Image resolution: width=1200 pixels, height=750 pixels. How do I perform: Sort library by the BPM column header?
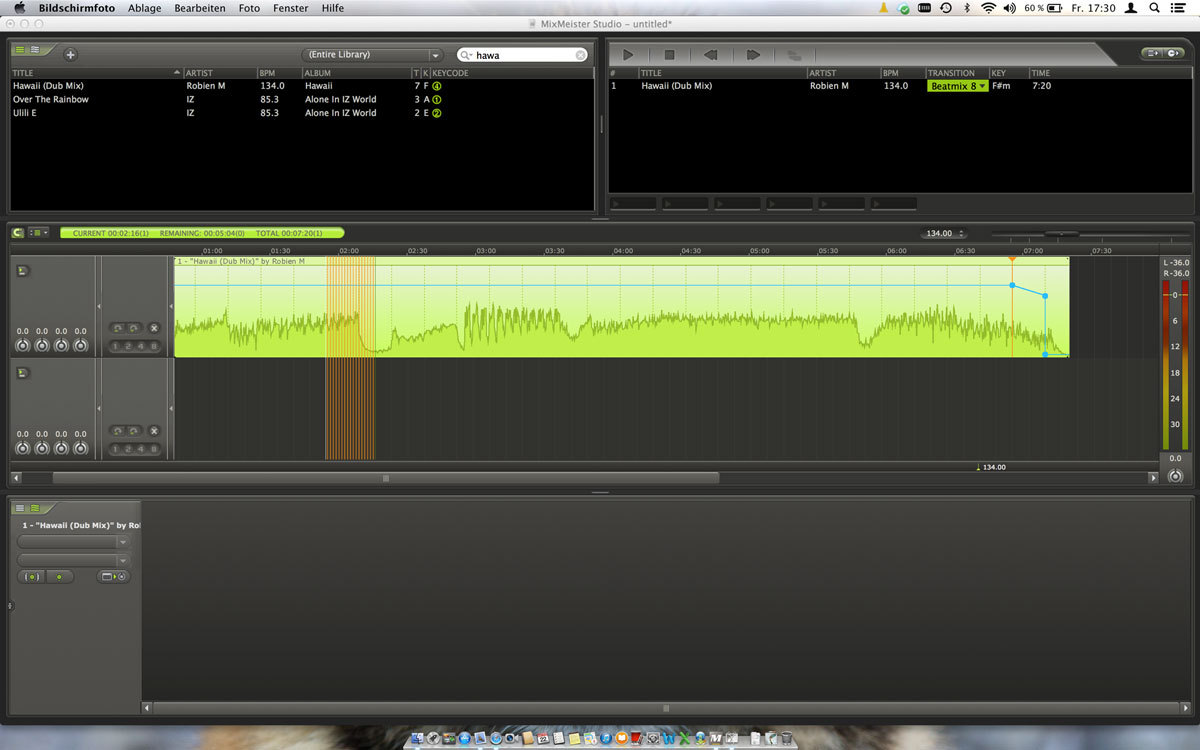(x=279, y=73)
